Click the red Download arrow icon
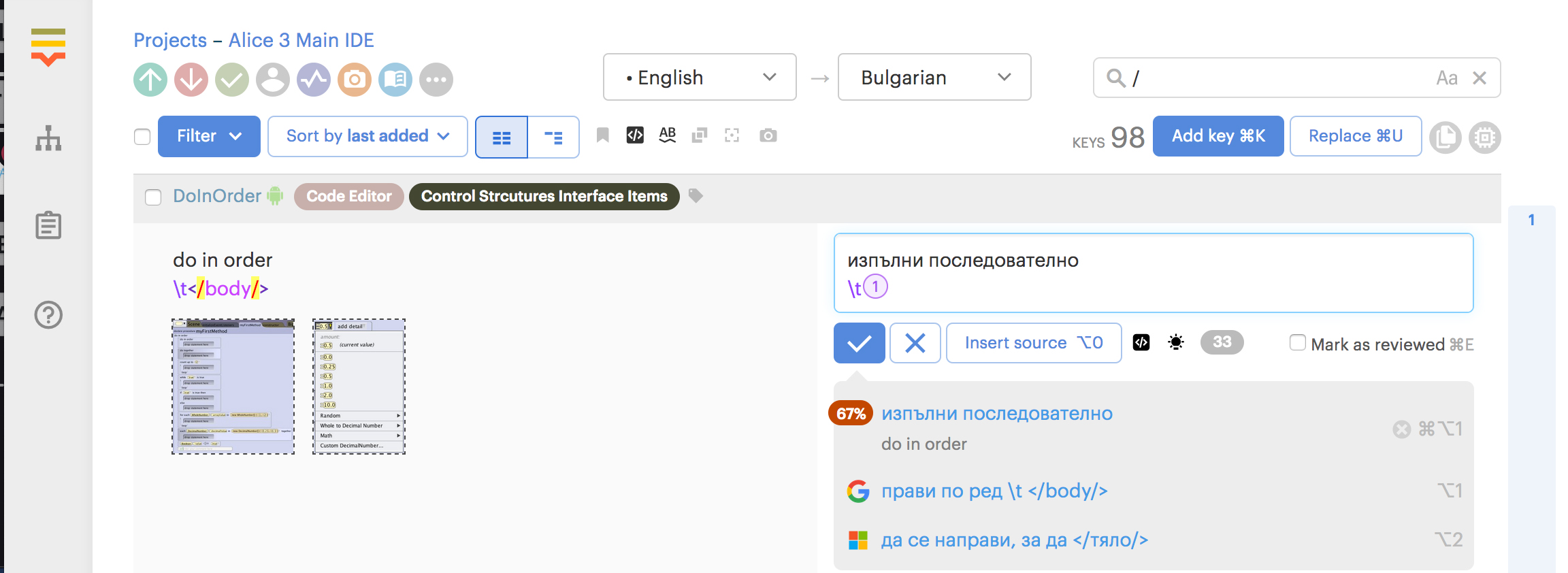The width and height of the screenshot is (1568, 573). (191, 80)
